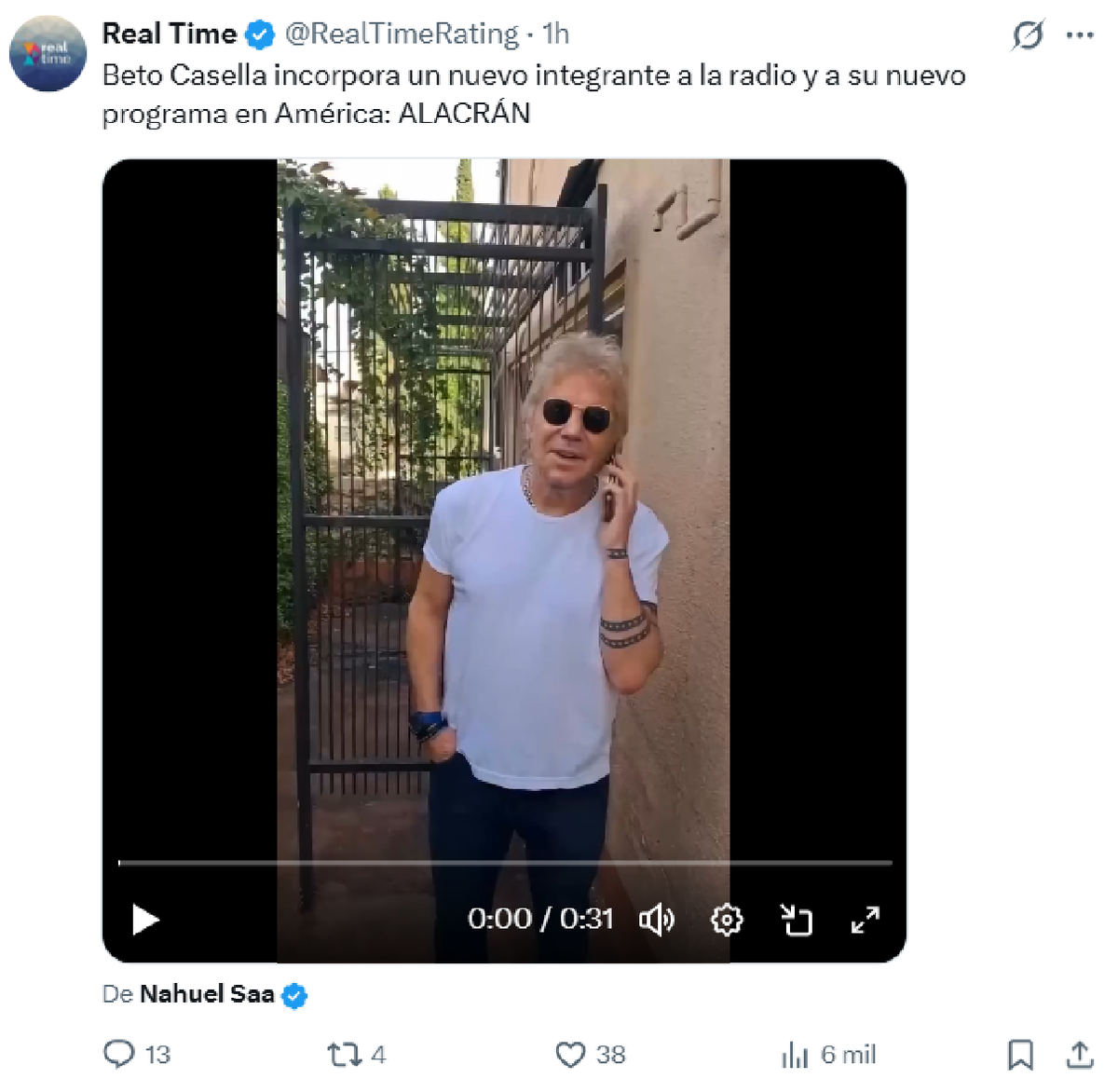Open the reply comments icon
This screenshot has height=1092, width=1118.
[x=119, y=1054]
